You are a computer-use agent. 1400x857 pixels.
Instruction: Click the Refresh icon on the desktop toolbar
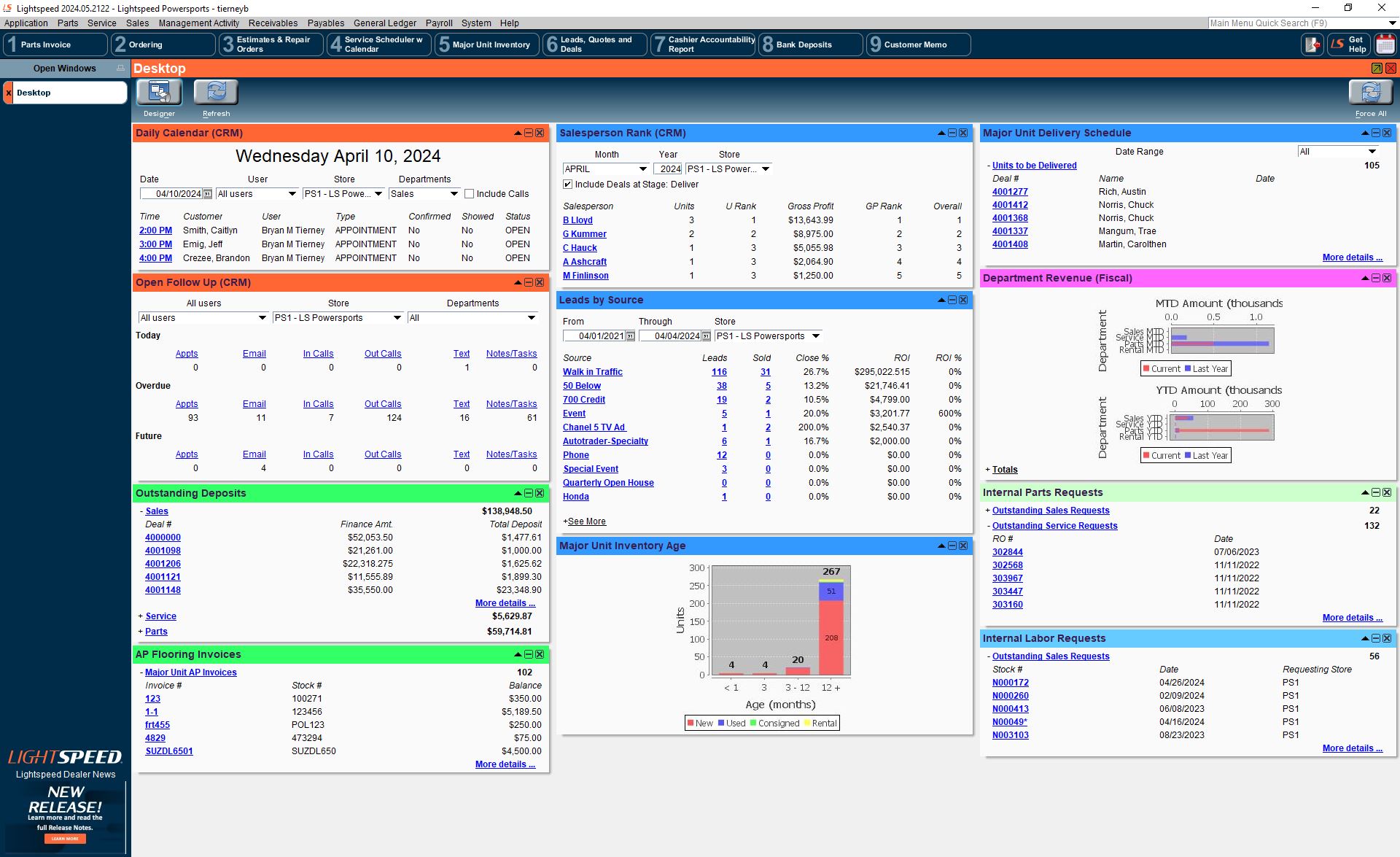click(x=216, y=93)
